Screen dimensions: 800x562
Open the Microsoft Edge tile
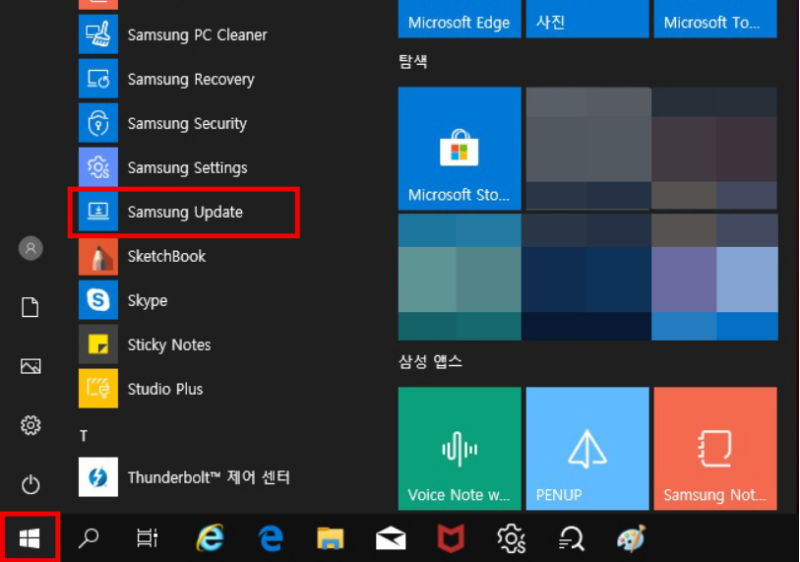coord(459,19)
